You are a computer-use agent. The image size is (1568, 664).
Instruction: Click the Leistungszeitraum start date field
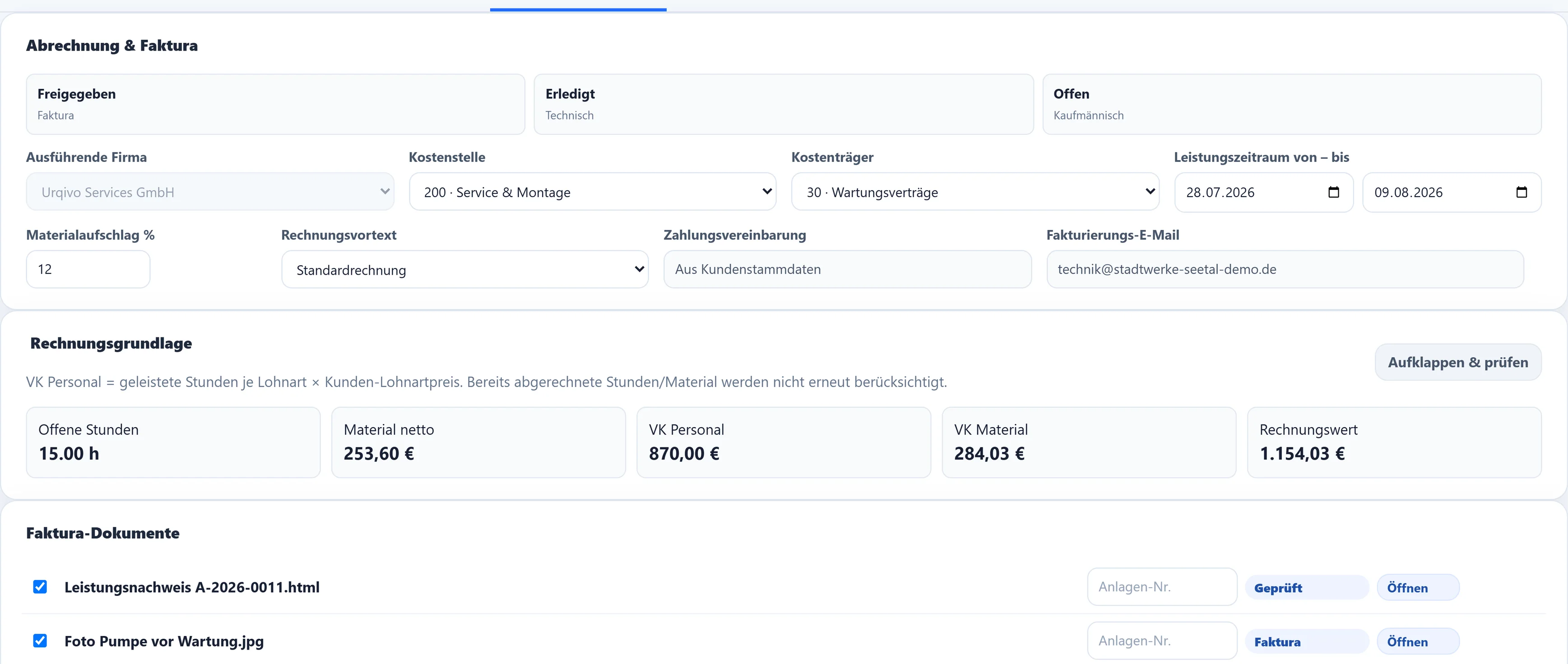coord(1264,192)
